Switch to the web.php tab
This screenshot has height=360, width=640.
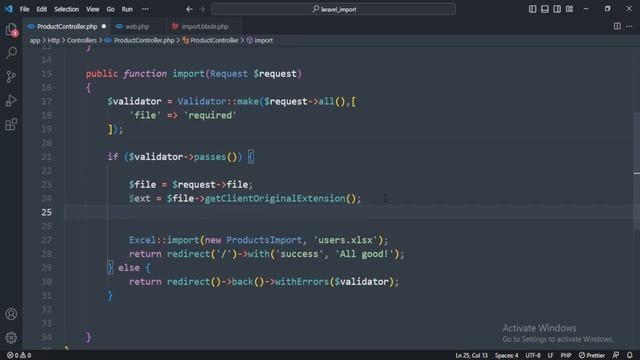click(x=137, y=27)
